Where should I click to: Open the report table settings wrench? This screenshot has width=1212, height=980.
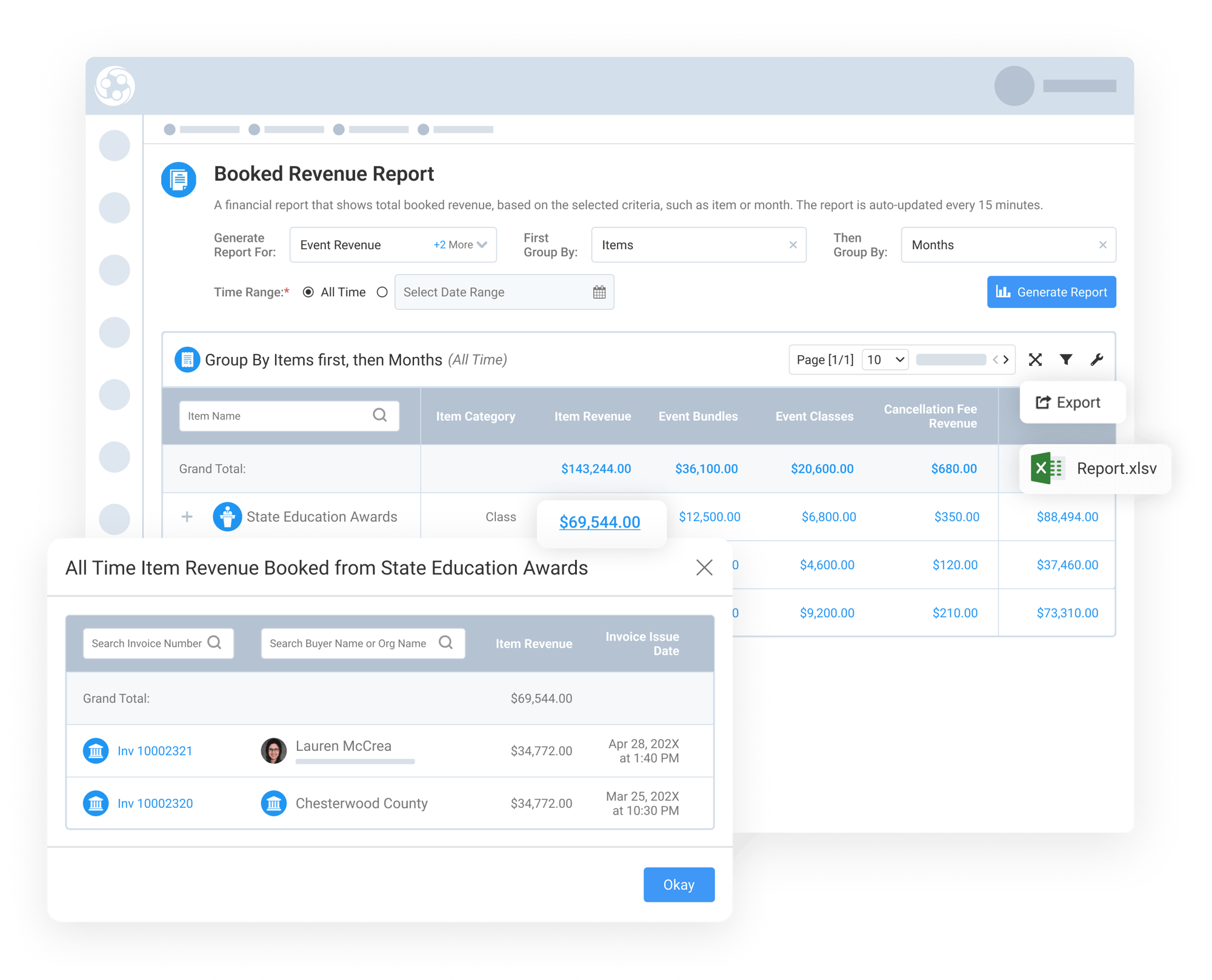coord(1097,359)
